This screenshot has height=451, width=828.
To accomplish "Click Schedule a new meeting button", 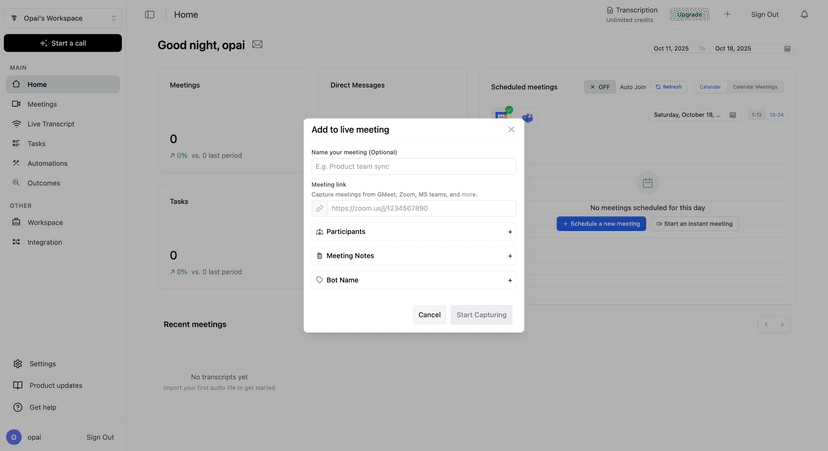I will click(x=601, y=224).
